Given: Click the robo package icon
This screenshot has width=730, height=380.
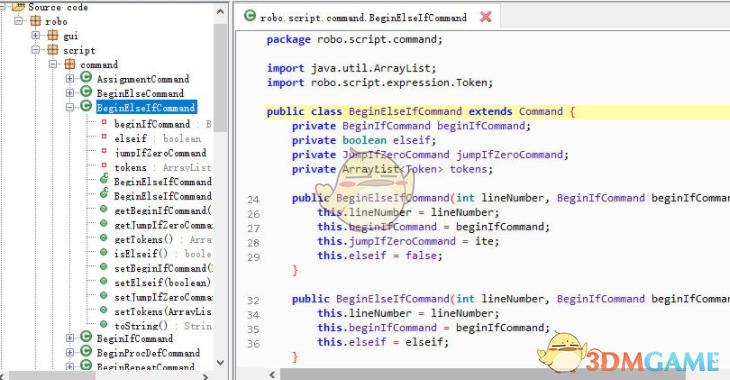Looking at the screenshot, I should [36, 21].
